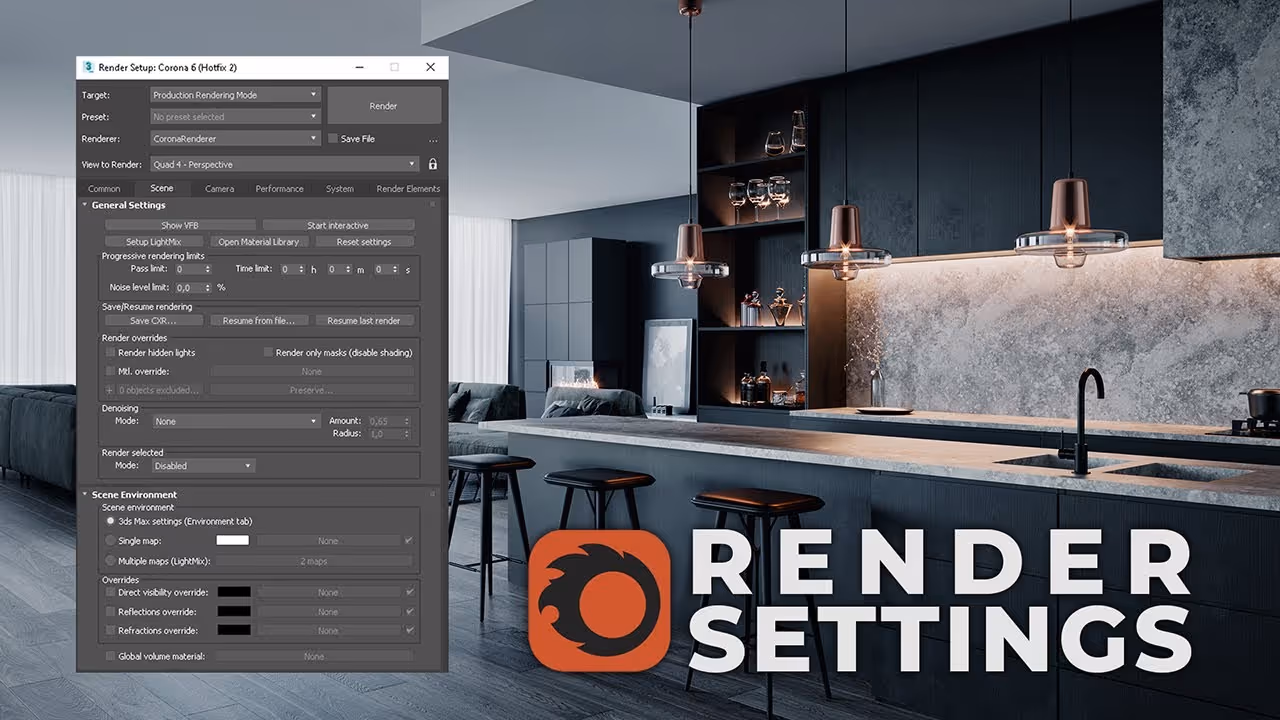Click Start interactive button
The width and height of the screenshot is (1280, 720).
[338, 225]
